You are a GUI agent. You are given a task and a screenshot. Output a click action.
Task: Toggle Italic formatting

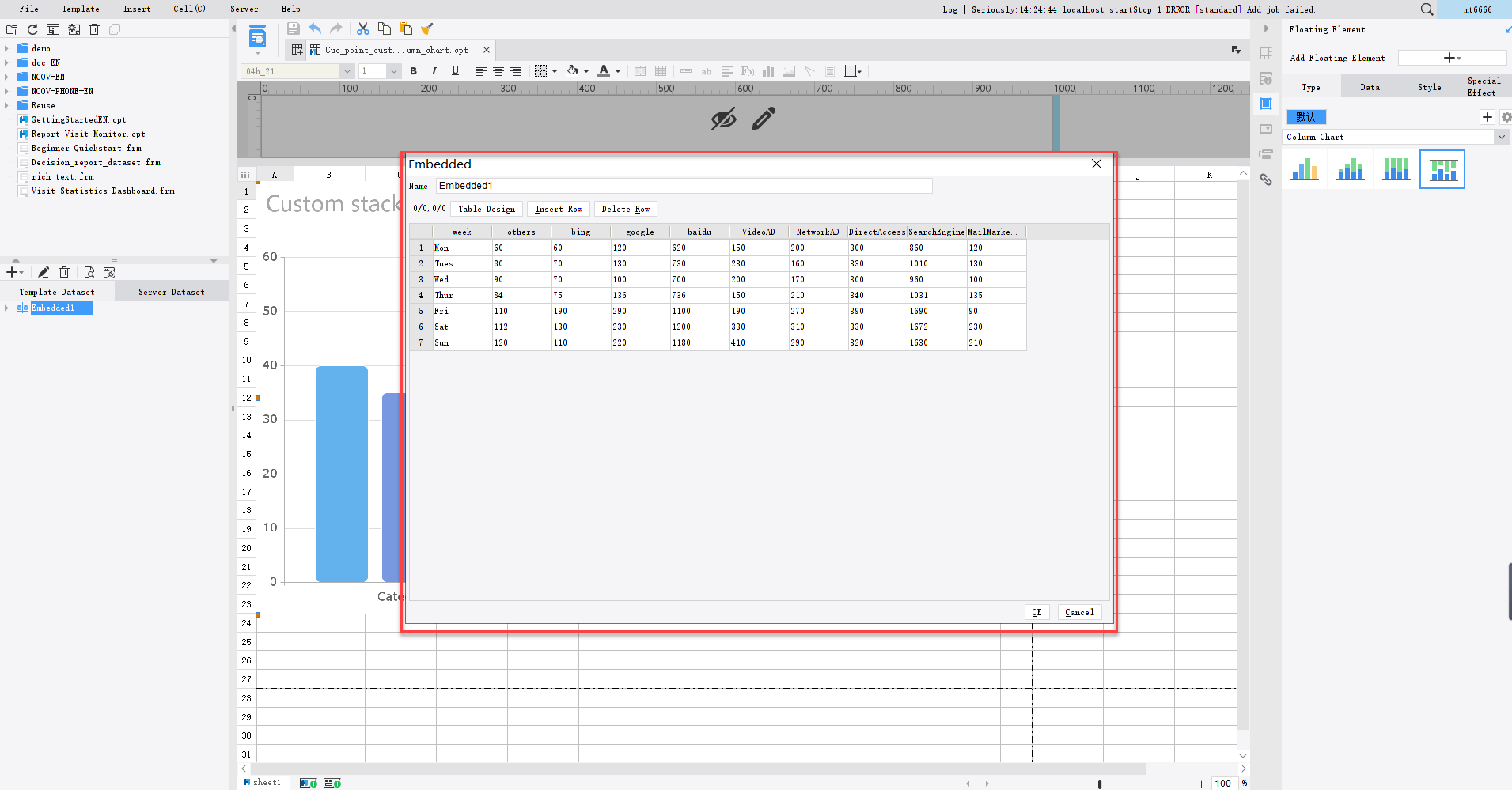(434, 71)
